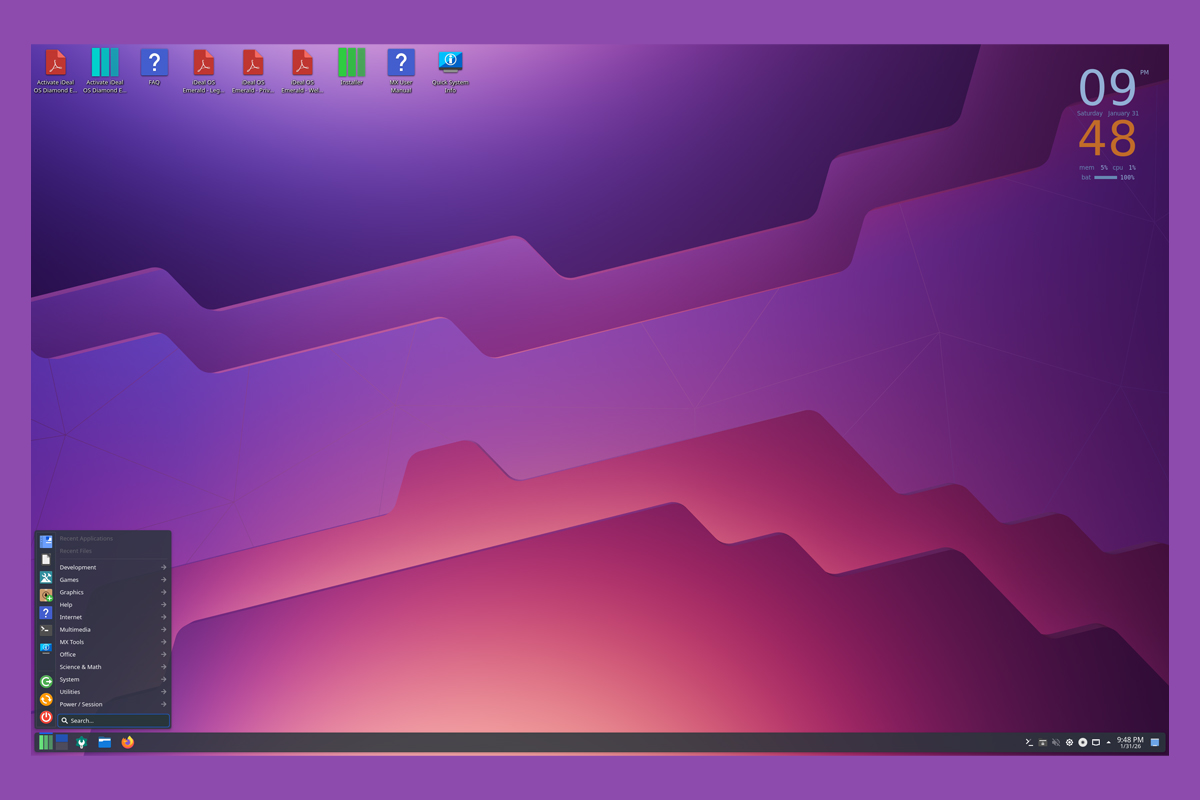This screenshot has width=1200, height=800.
Task: Click the orange restart button in menu sidebar
Action: coord(46,699)
